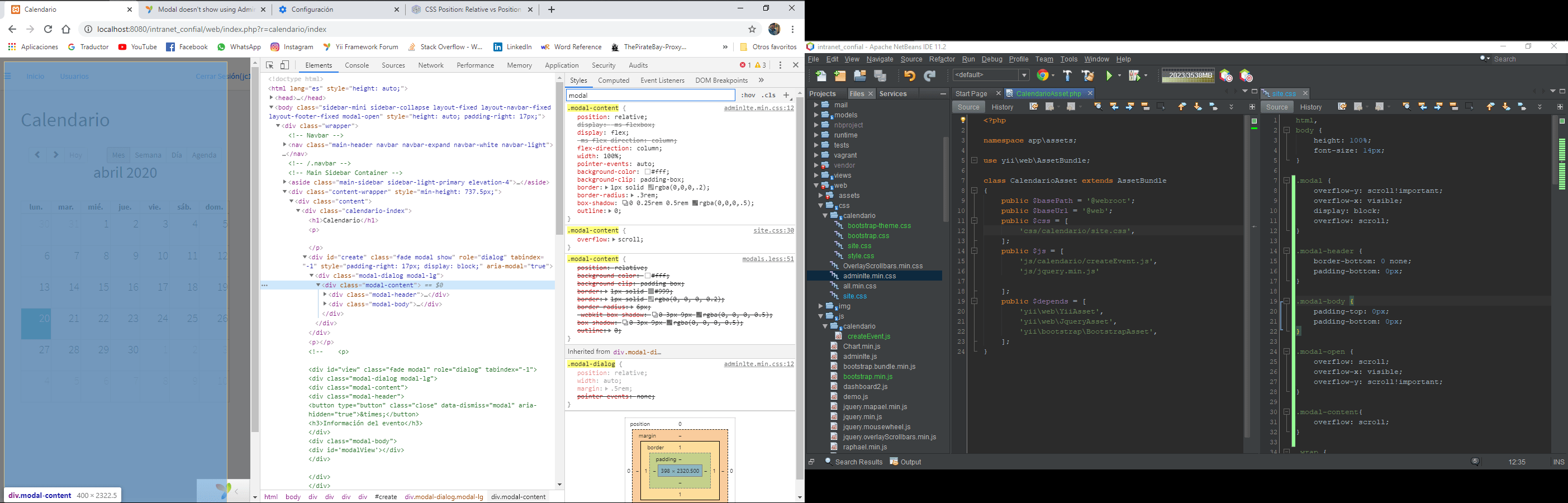Image resolution: width=1568 pixels, height=503 pixels.
Task: Click the #ffff background-color swatch
Action: pos(648,172)
